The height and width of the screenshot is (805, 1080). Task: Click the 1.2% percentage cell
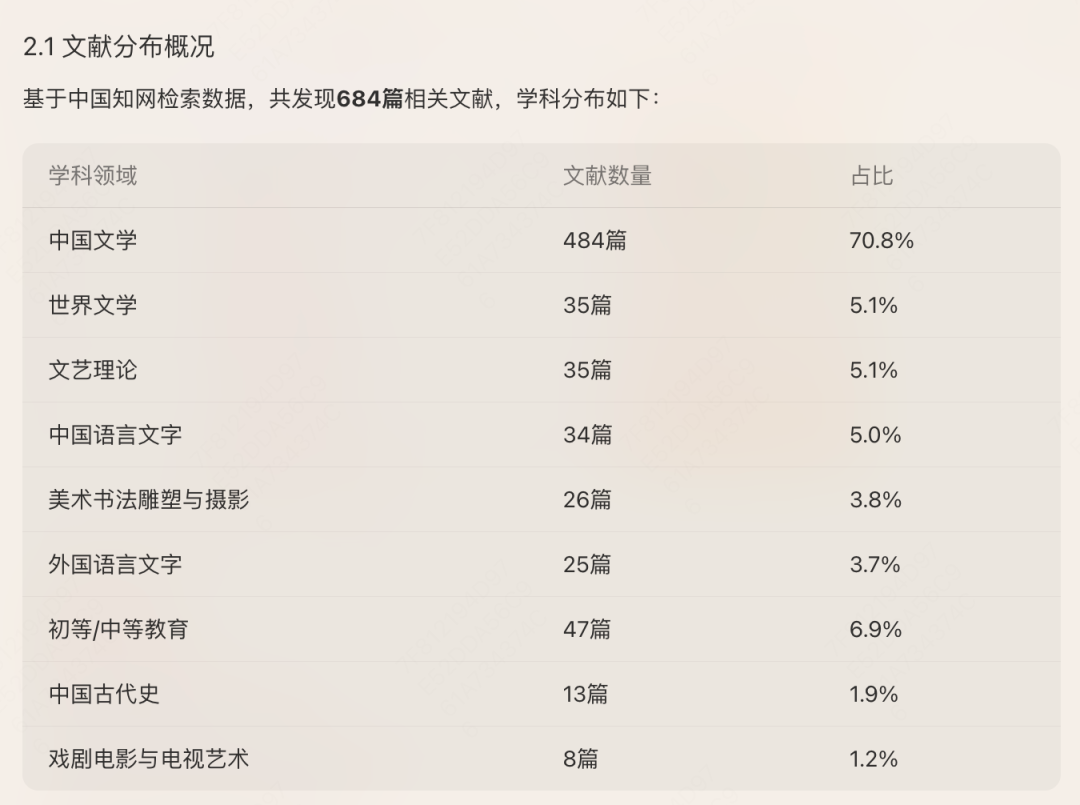873,759
